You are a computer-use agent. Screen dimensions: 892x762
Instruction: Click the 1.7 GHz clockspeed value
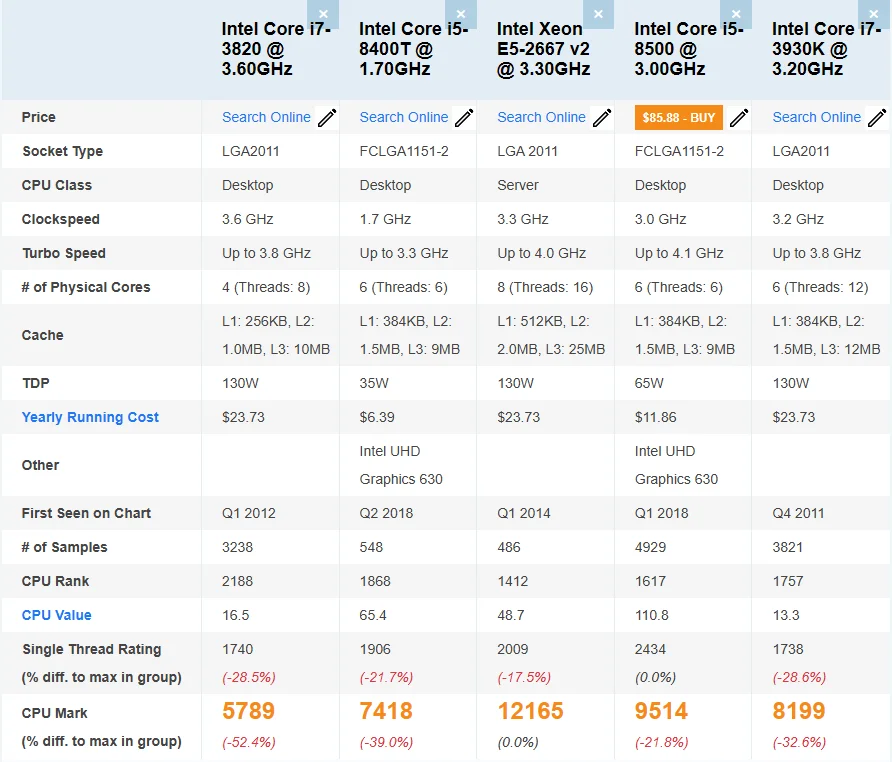pyautogui.click(x=385, y=219)
